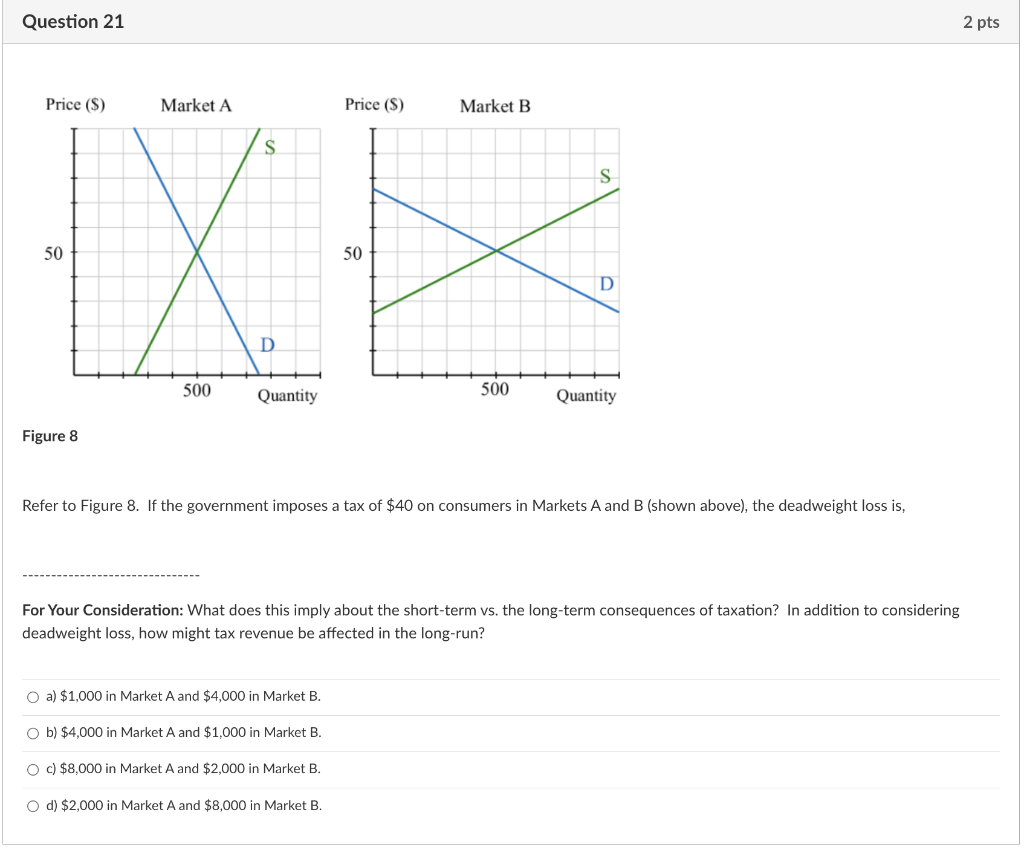Click the Figure 8 caption
Viewport: 1024px width, 850px height.
(50, 435)
